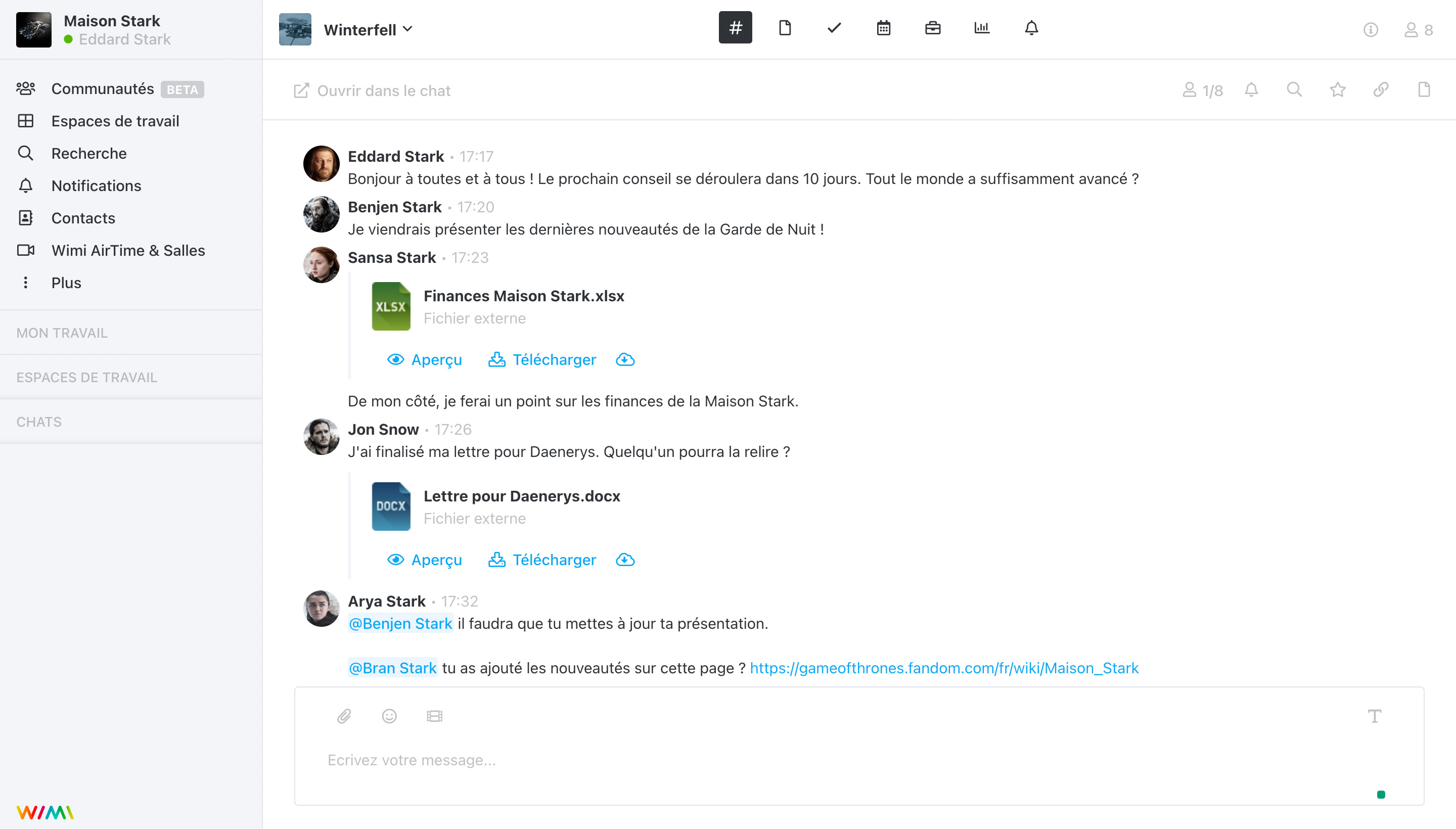This screenshot has height=829, width=1456.
Task: Open the Tasks checkmark icon in the channel toolbar
Action: point(833,27)
